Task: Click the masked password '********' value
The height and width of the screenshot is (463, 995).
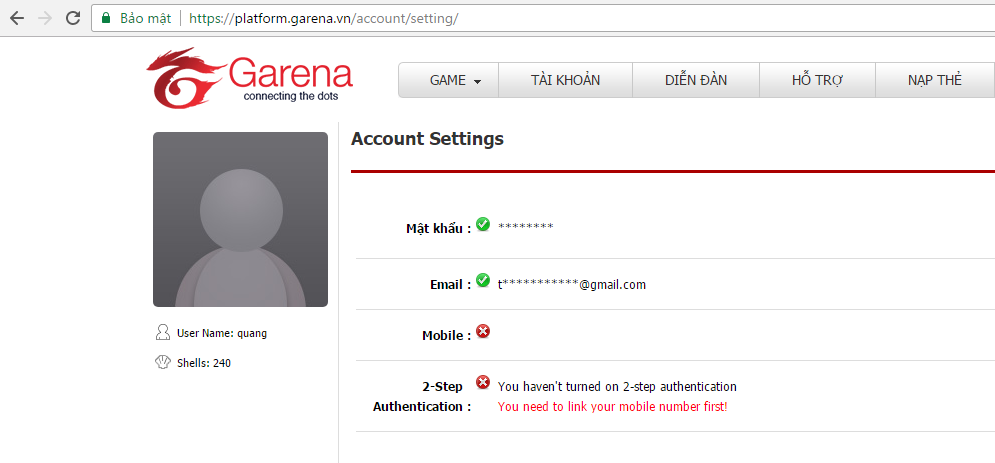Action: point(525,227)
